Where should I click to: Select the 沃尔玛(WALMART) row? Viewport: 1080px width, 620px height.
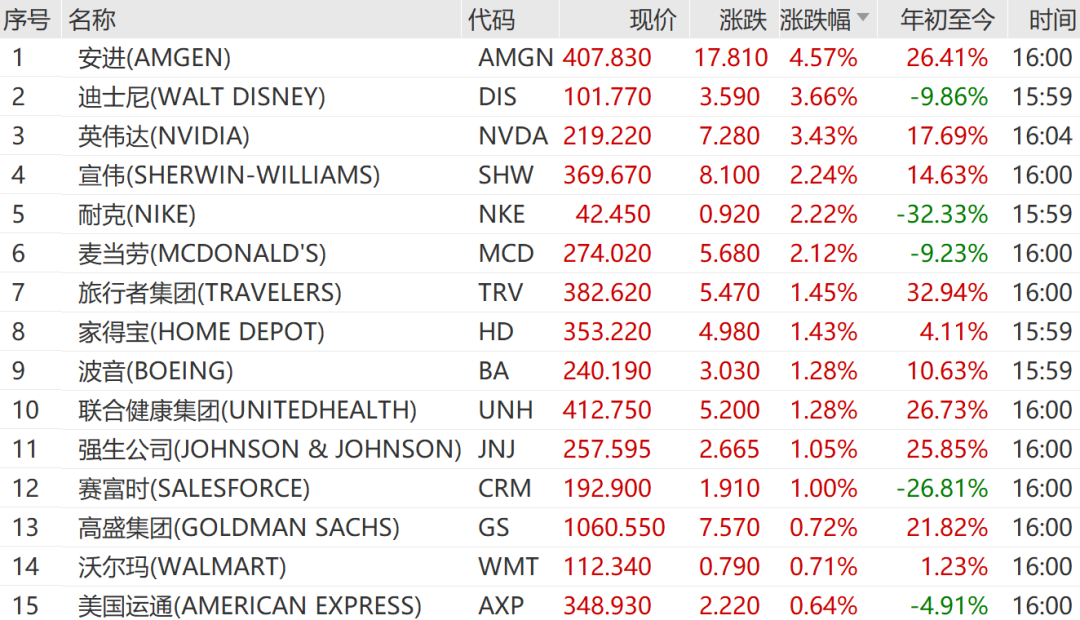pyautogui.click(x=540, y=567)
